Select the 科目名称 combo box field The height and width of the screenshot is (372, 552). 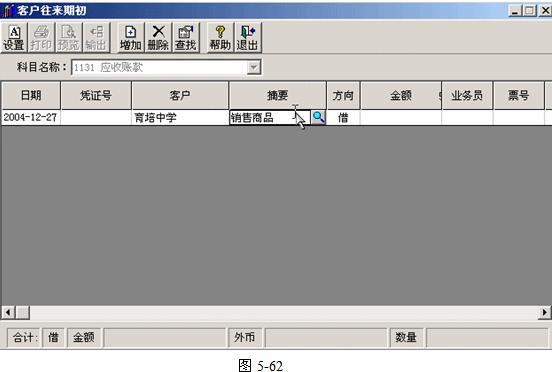166,67
